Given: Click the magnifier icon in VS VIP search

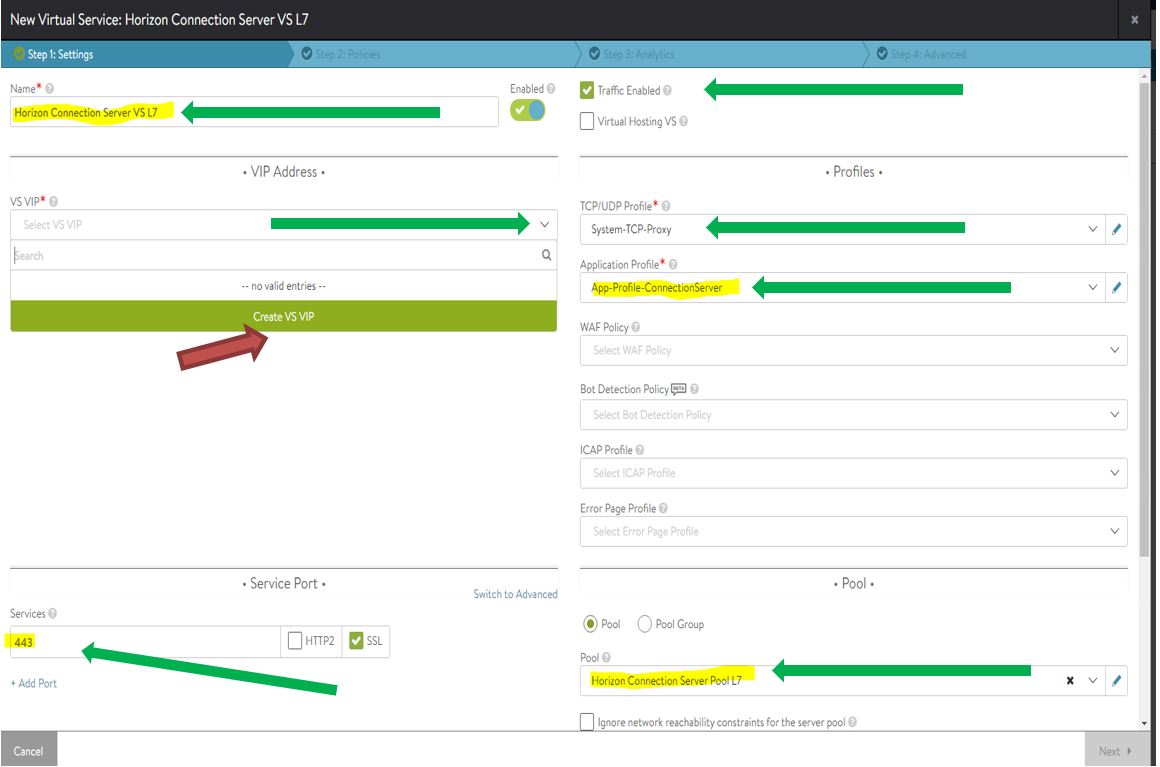Looking at the screenshot, I should 546,255.
